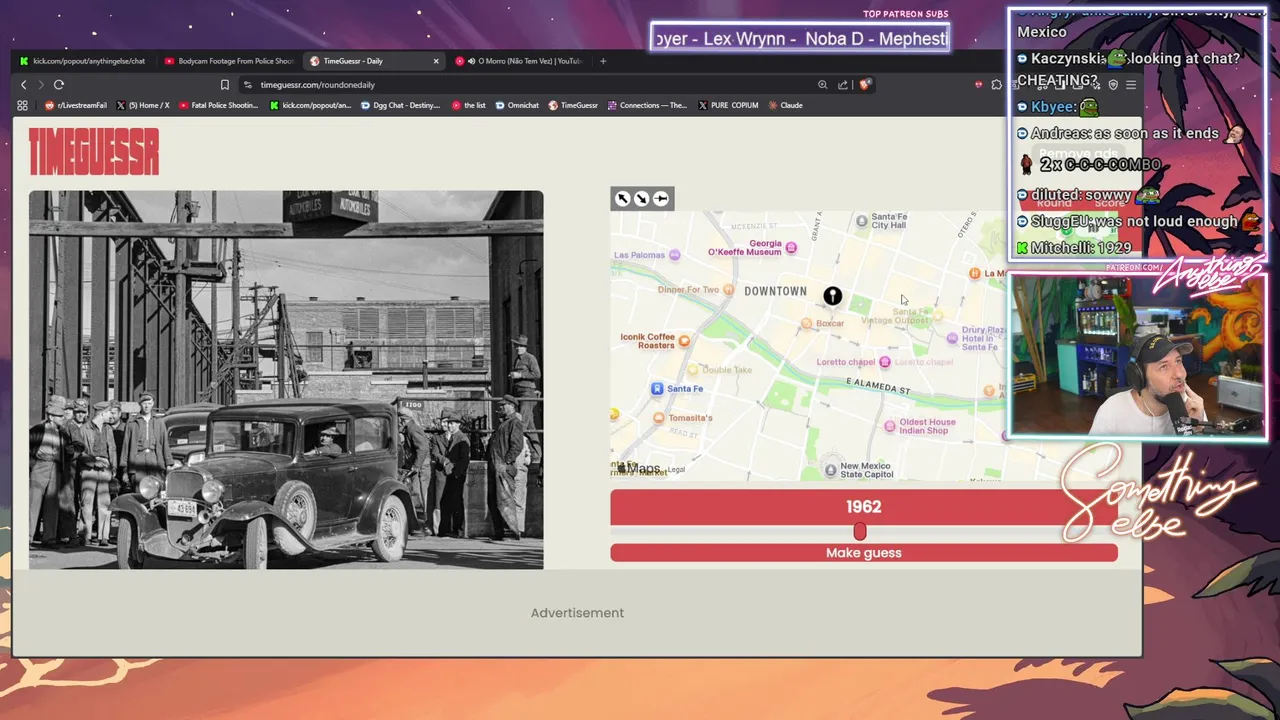Screen dimensions: 1280x720
Task: Click the page zoom magnifier icon
Action: (822, 85)
